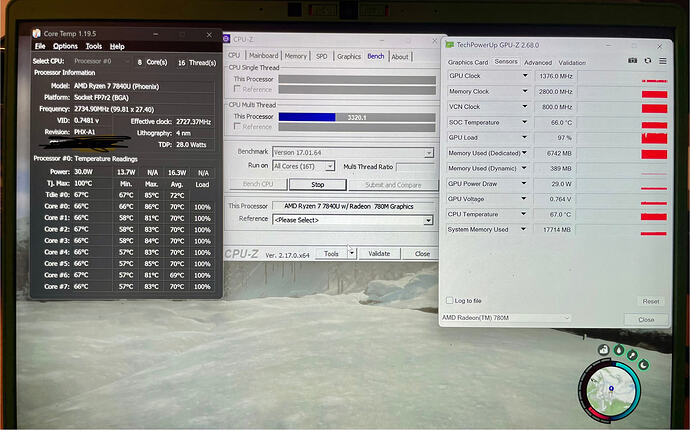Switch to the Memory tab in CPU-Z
Viewport: 690px width, 430px height.
pos(295,56)
